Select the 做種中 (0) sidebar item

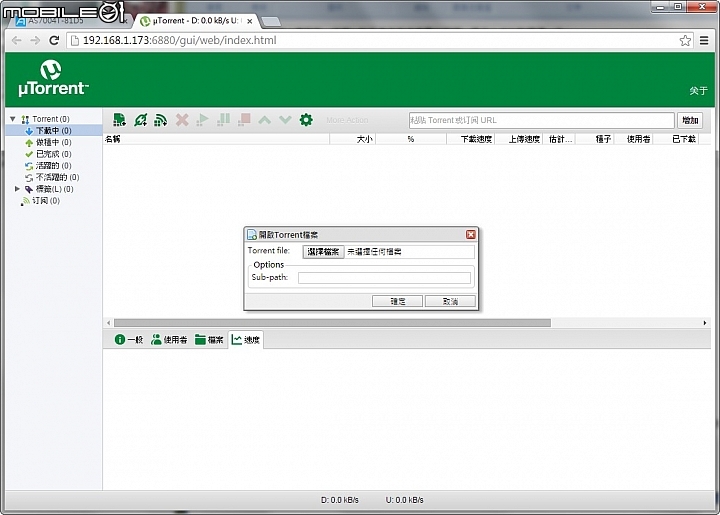tap(54, 142)
